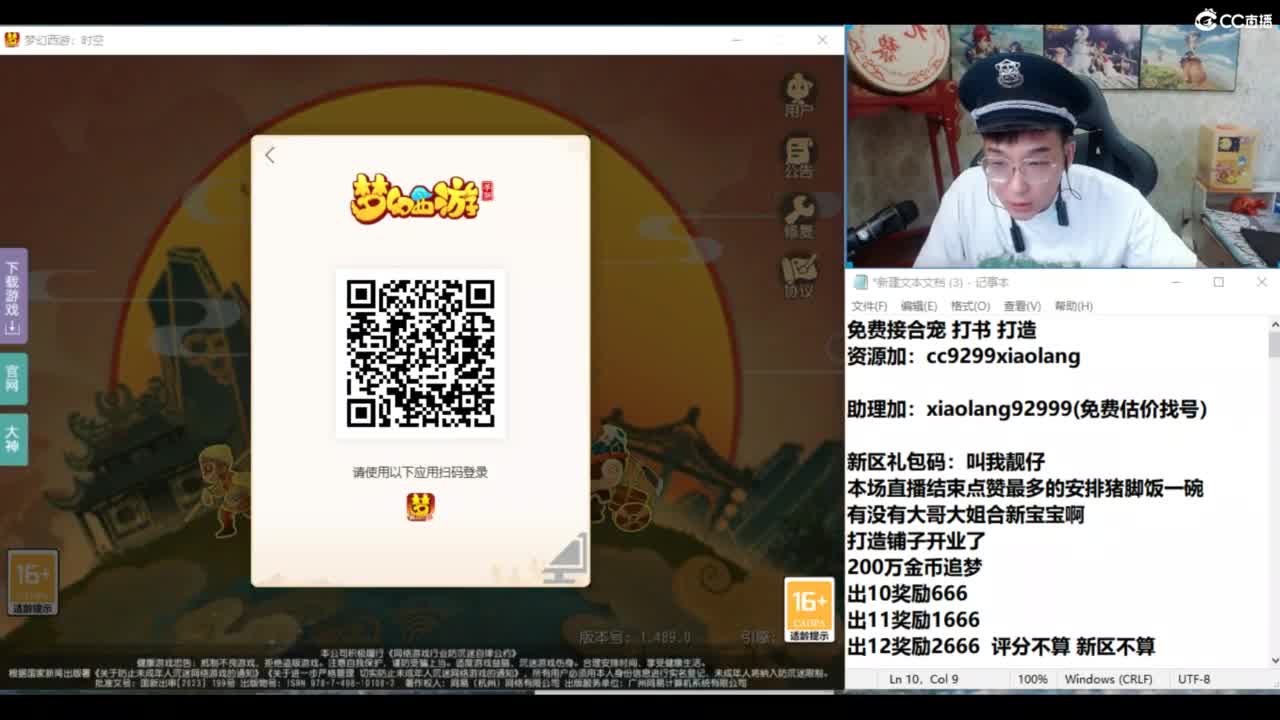Click the game window title icon
Viewport: 1280px width, 720px height.
[x=12, y=40]
